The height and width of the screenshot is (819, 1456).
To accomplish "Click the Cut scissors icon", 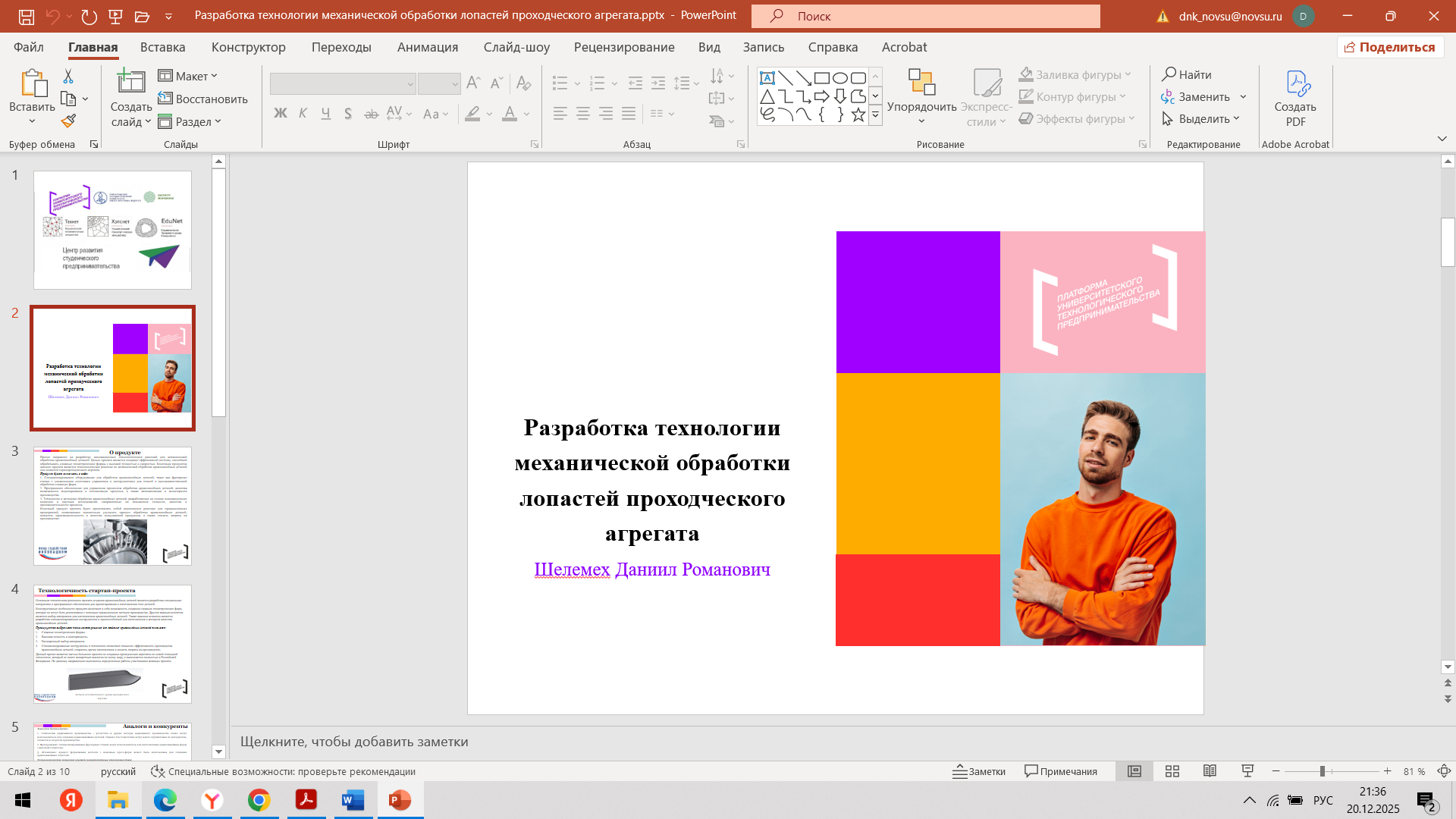I will pyautogui.click(x=68, y=77).
